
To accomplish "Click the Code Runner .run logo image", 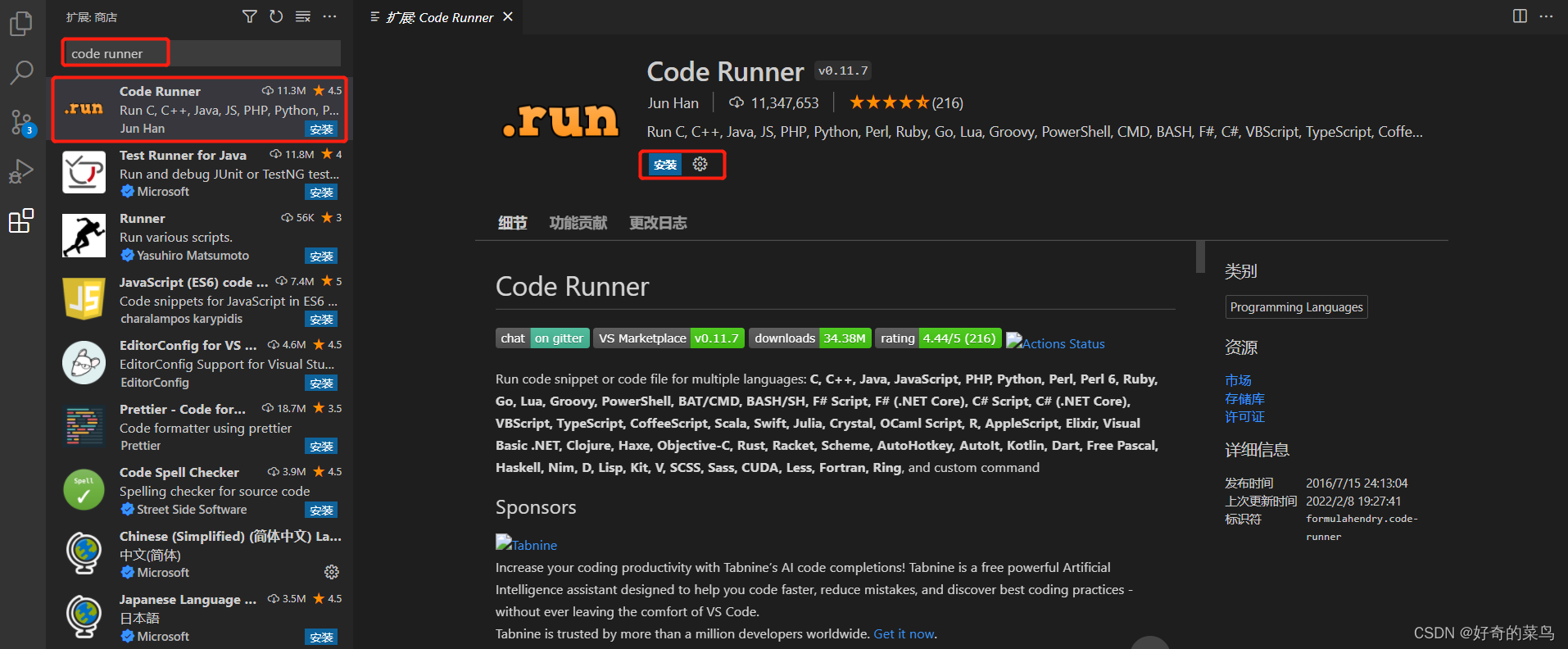I will click(560, 120).
